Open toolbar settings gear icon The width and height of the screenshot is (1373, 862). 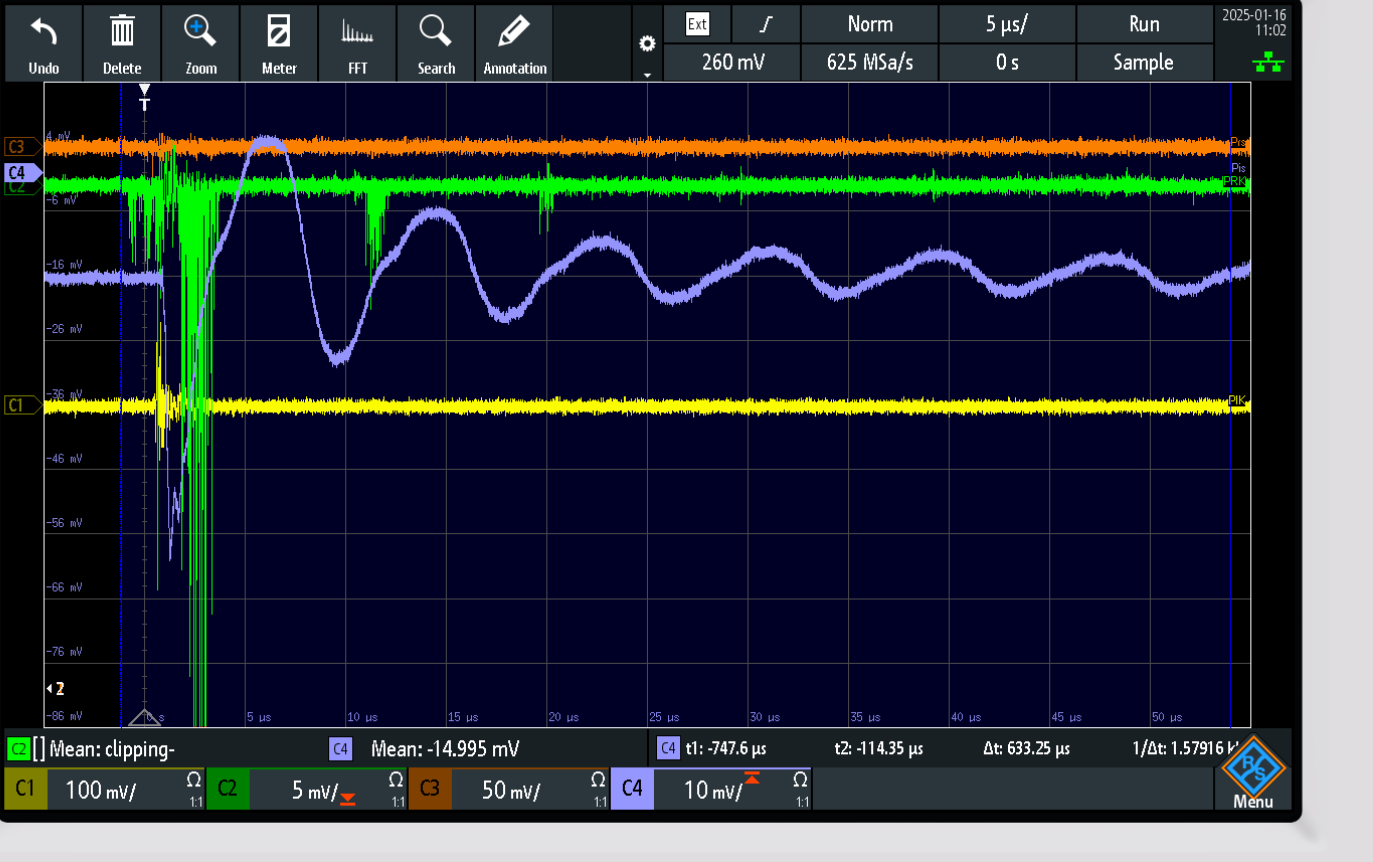[647, 44]
